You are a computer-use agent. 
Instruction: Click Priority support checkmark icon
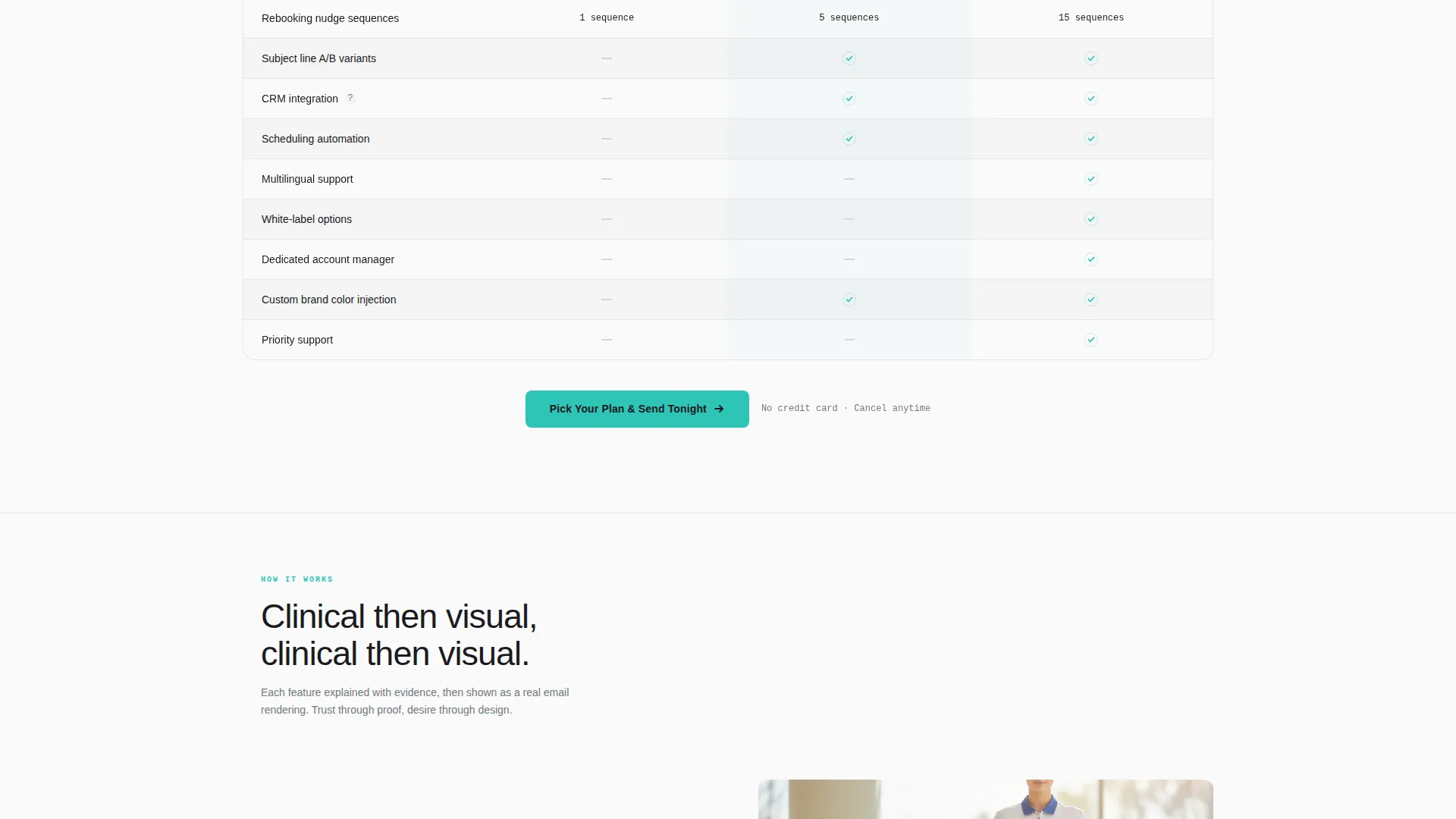click(x=1091, y=340)
